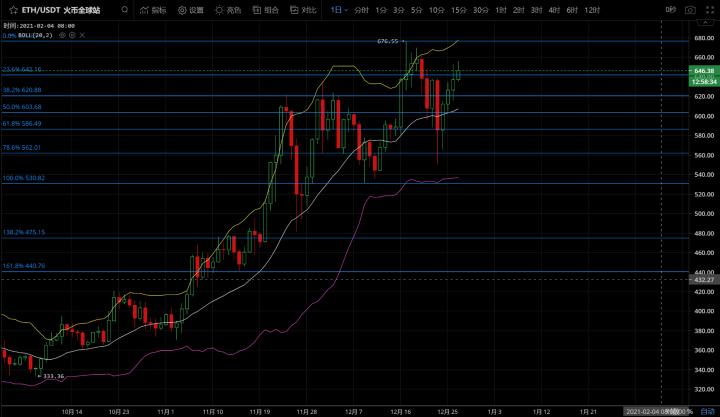Toggle 自动 auto-scale button

[x=708, y=411]
